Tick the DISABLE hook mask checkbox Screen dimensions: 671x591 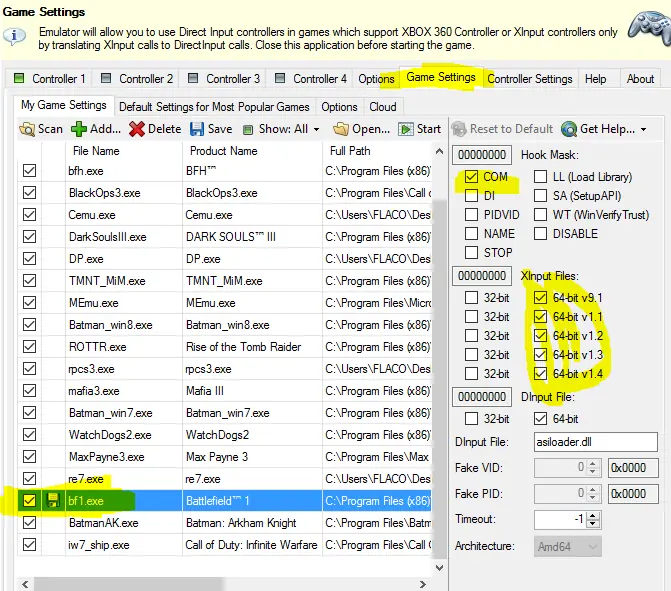click(540, 233)
